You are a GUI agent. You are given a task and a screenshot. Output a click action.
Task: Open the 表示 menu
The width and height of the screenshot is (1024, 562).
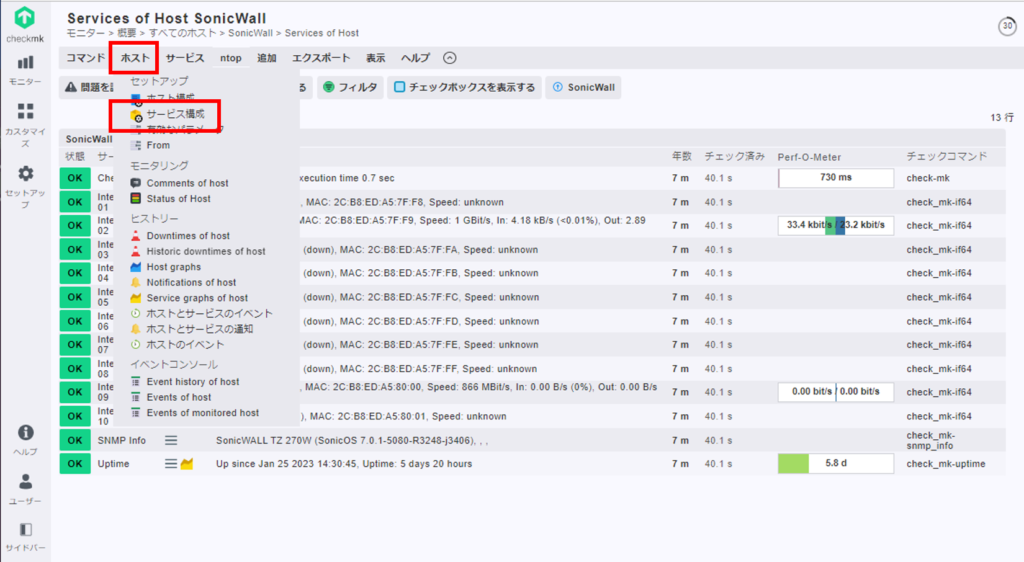(x=376, y=58)
